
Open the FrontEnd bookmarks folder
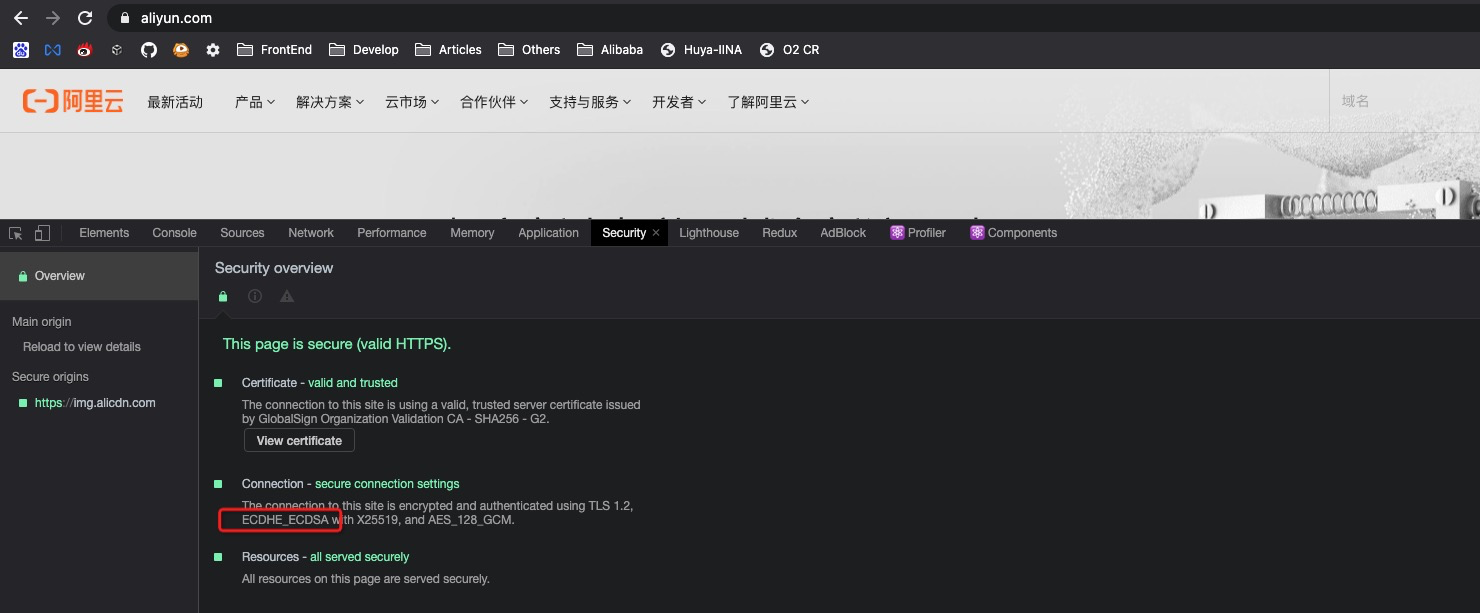point(274,49)
